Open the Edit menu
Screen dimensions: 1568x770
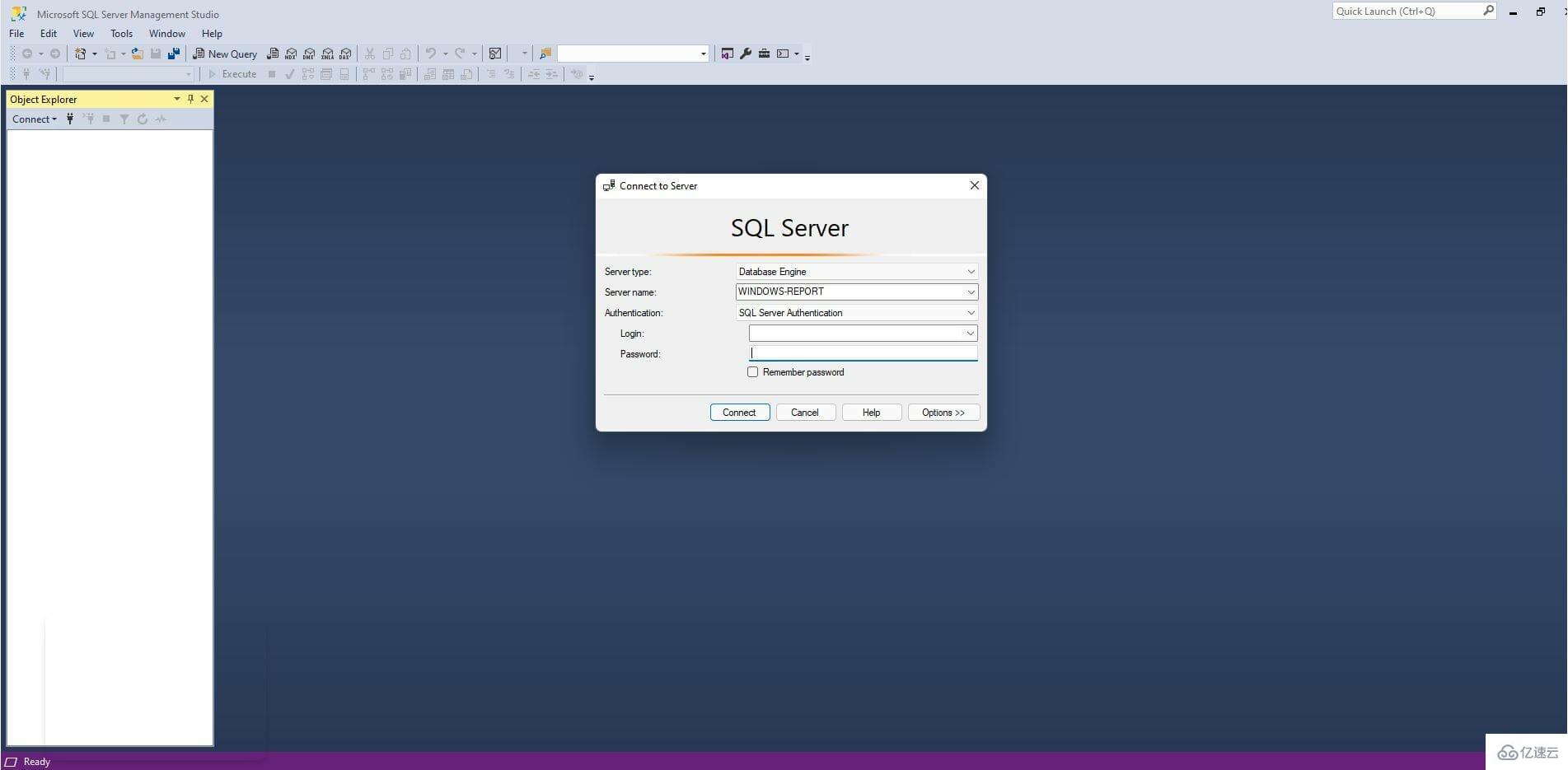(x=49, y=34)
